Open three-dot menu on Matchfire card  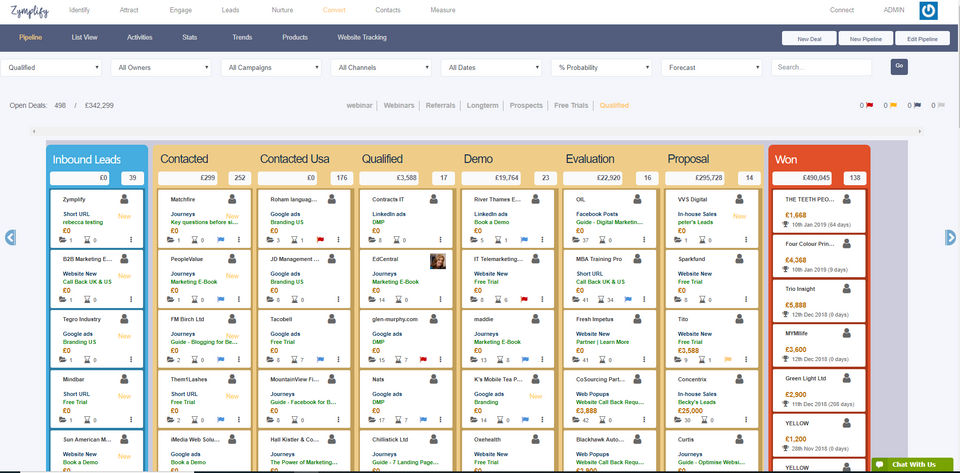point(239,240)
